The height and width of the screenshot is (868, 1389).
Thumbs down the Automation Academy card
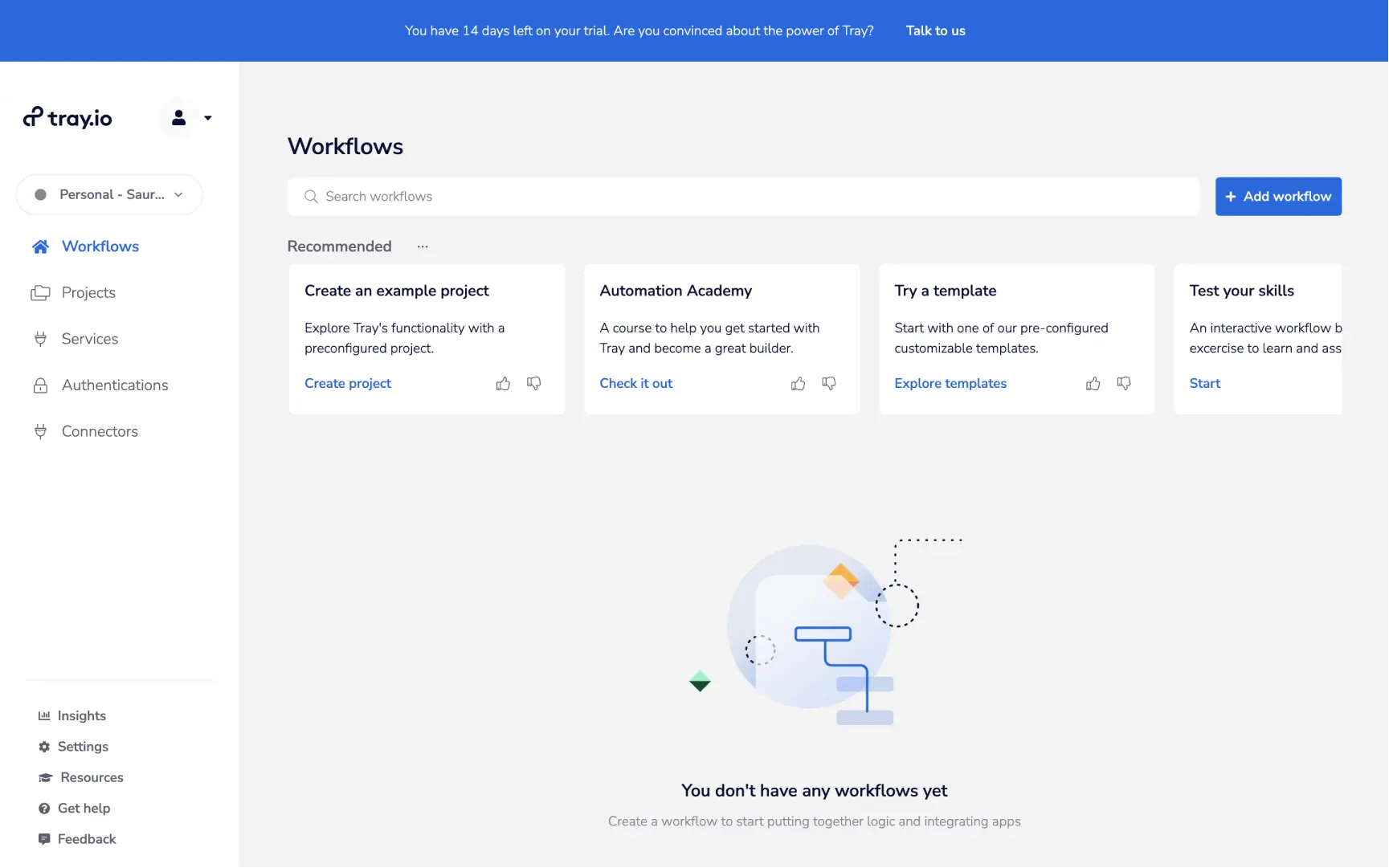[x=829, y=384]
